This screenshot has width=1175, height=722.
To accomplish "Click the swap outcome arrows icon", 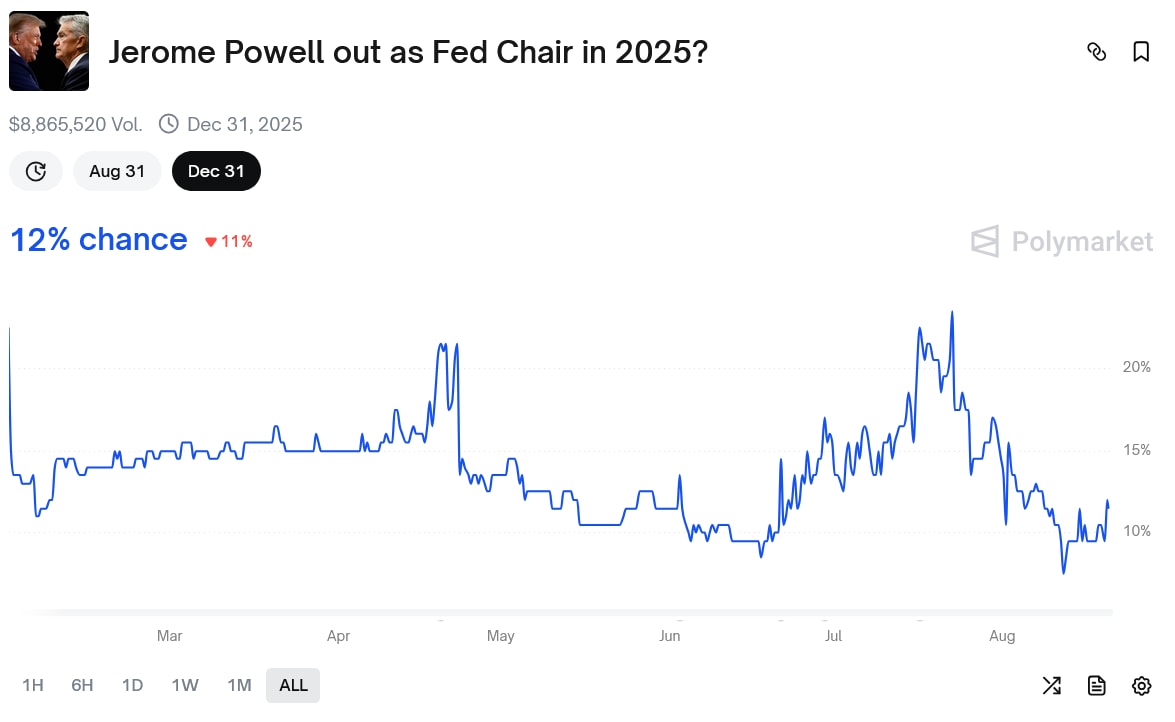I will click(1052, 685).
